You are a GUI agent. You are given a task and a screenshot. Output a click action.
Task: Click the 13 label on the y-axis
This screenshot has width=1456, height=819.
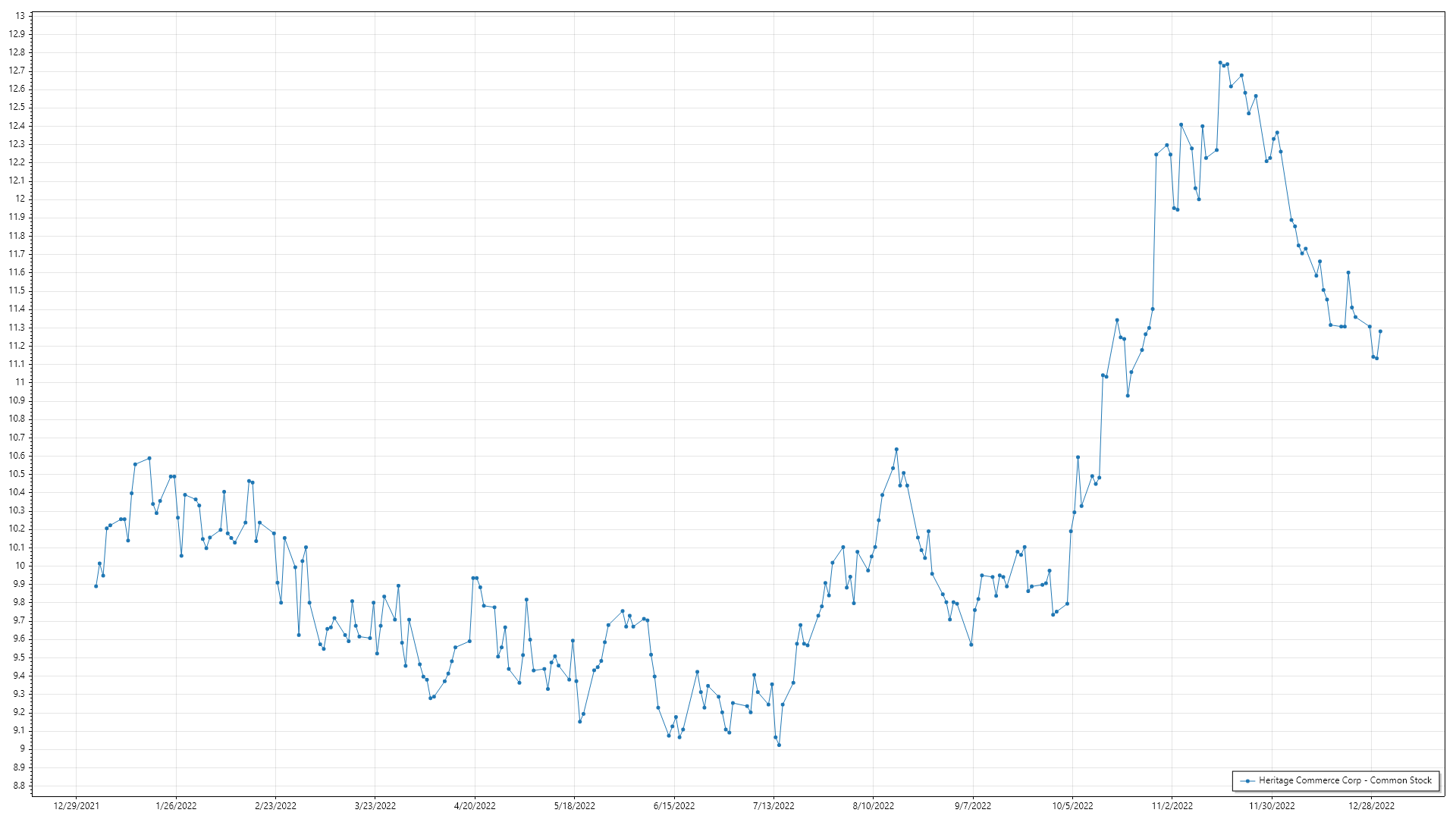tap(20, 16)
